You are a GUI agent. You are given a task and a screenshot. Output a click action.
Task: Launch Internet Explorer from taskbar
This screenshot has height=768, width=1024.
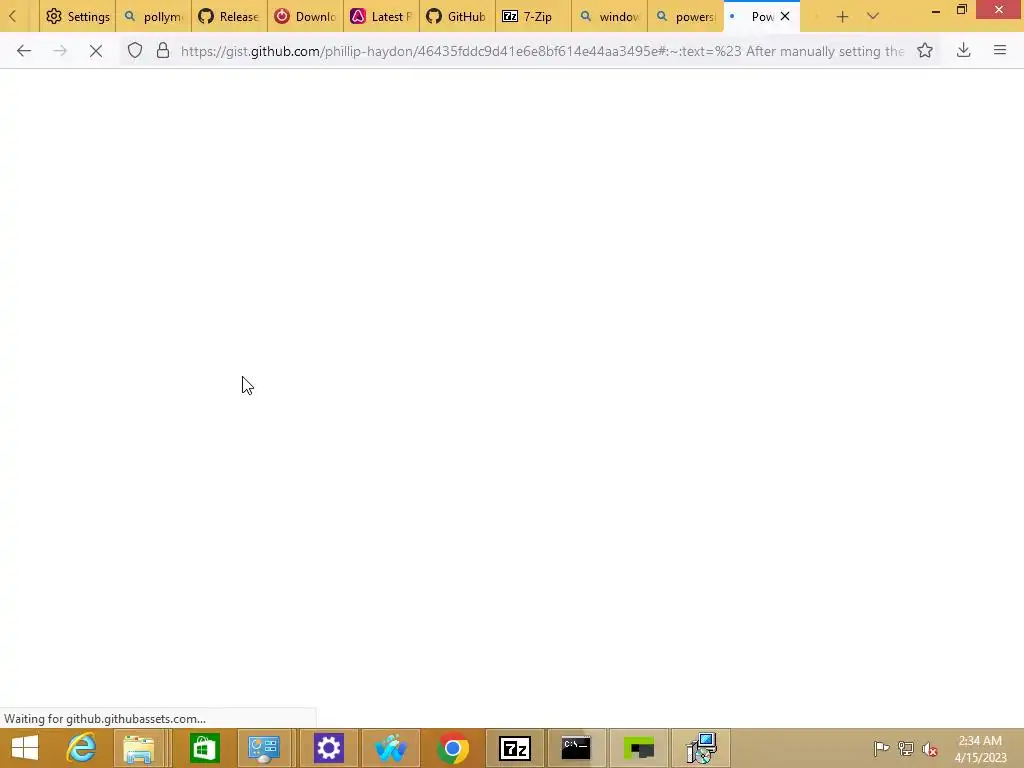point(82,748)
